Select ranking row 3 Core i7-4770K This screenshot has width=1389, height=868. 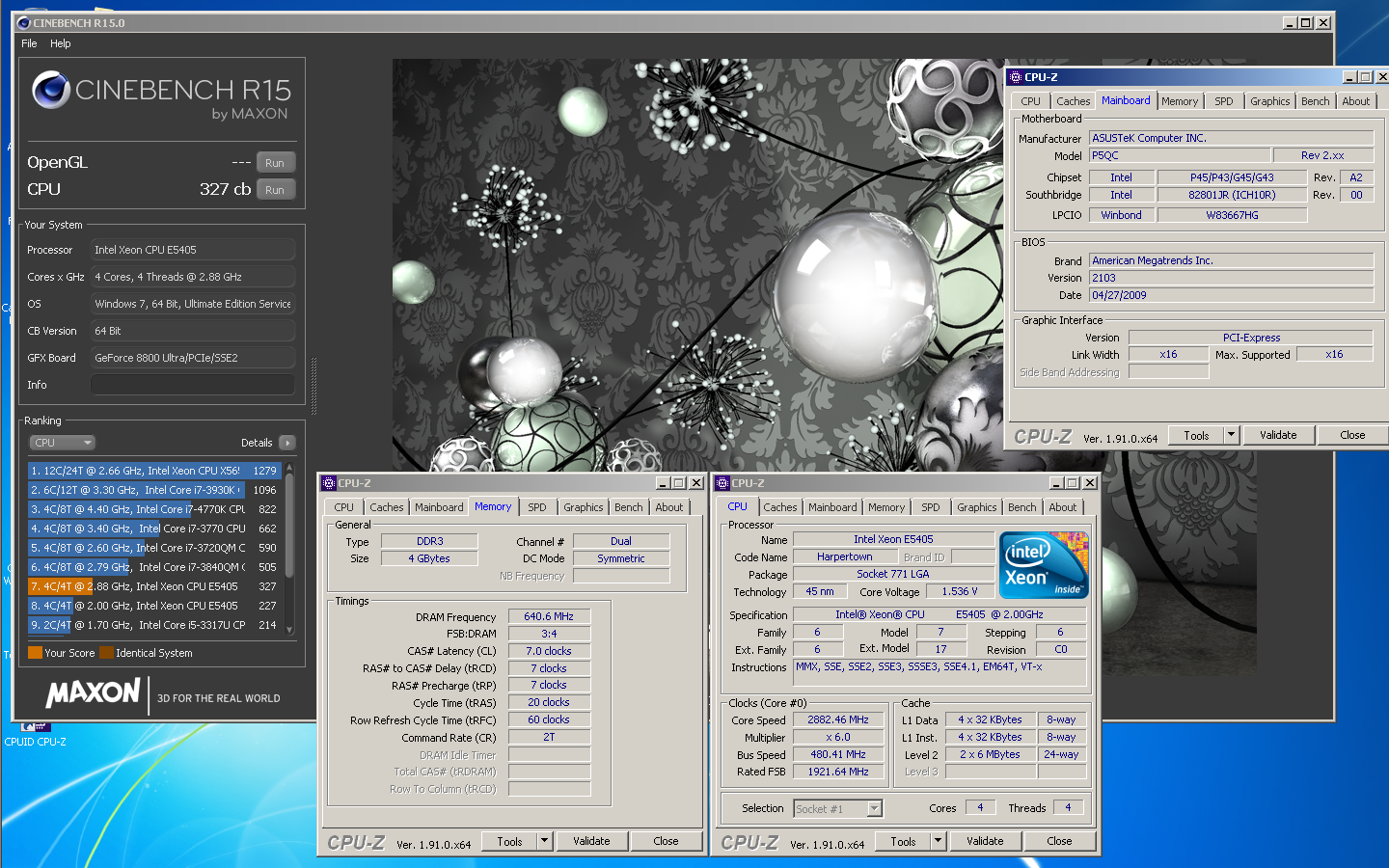click(154, 509)
